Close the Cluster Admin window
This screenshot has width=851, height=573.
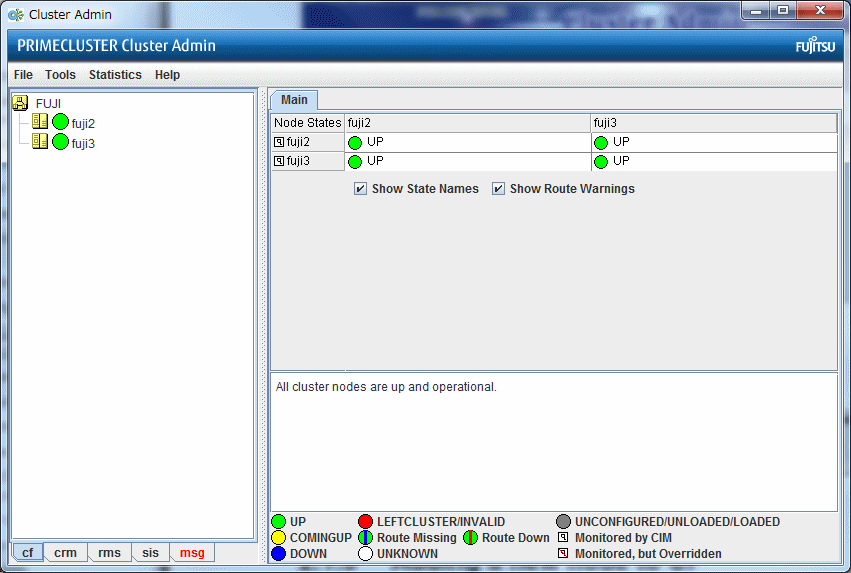(x=820, y=10)
